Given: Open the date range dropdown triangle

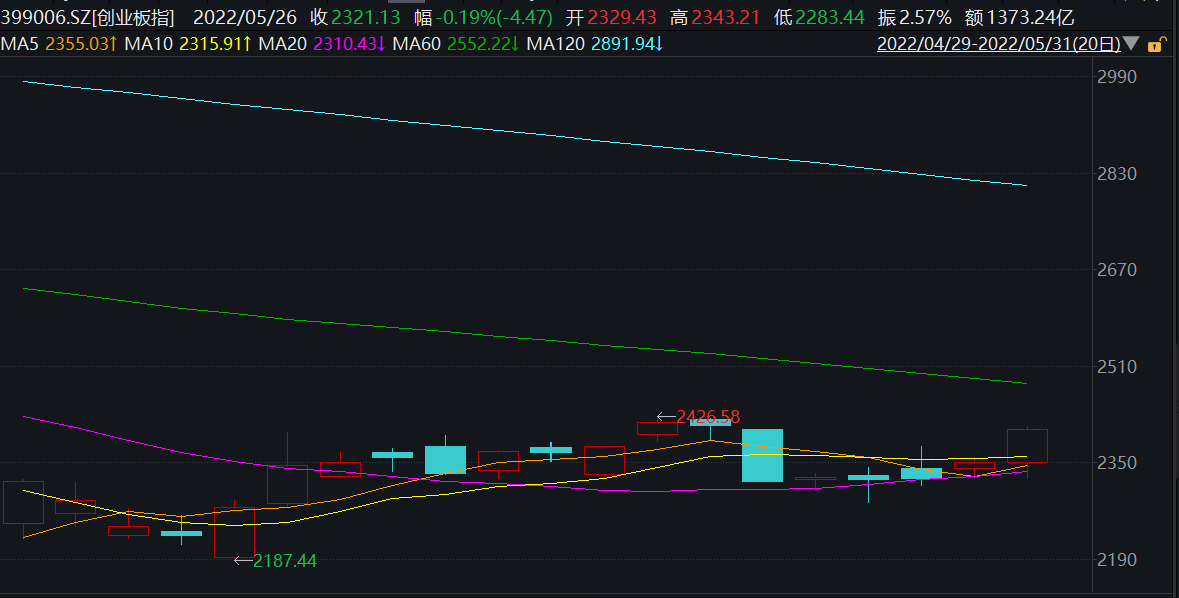Looking at the screenshot, I should [x=1131, y=44].
